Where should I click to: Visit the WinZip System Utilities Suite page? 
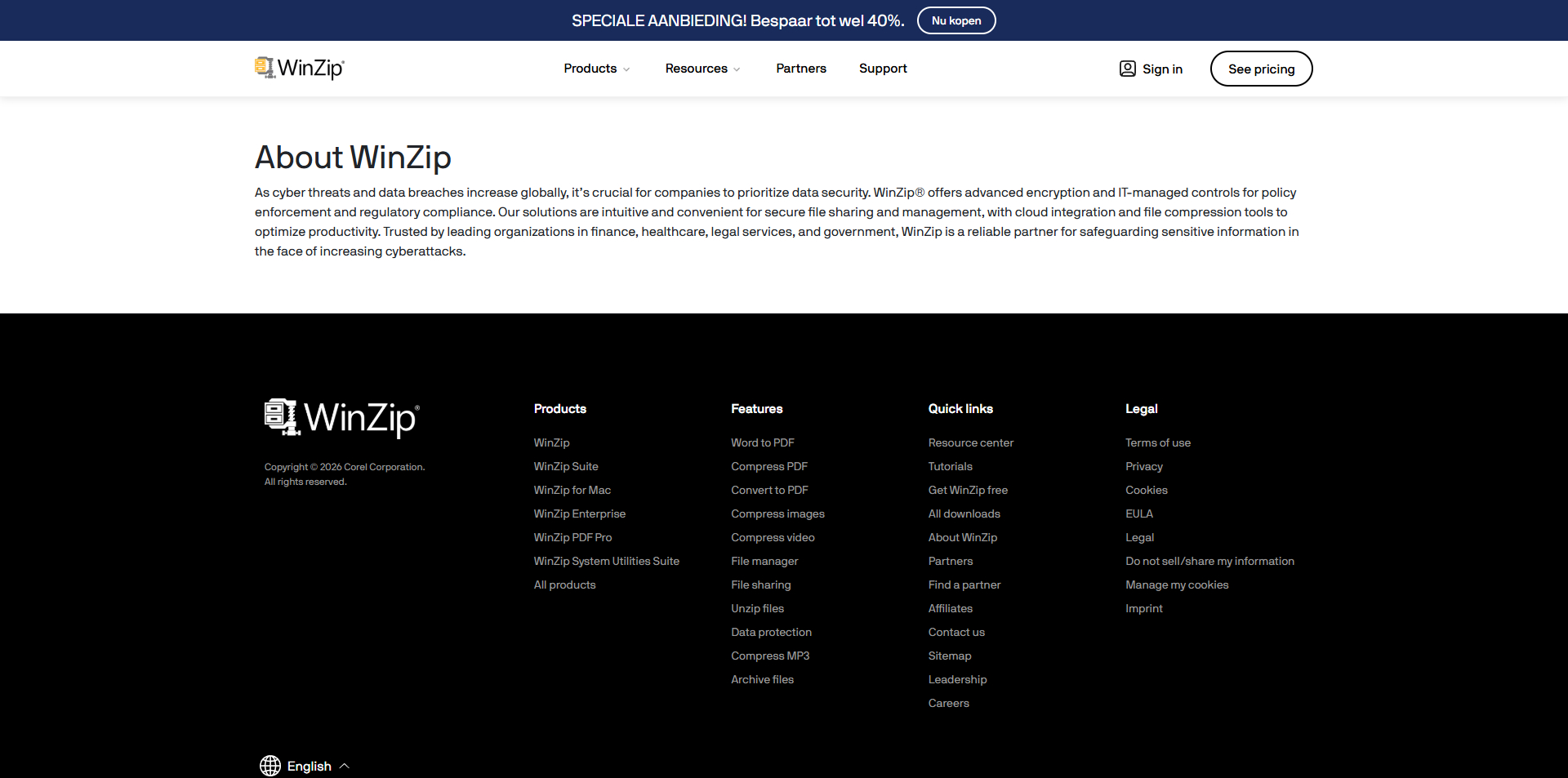(606, 561)
